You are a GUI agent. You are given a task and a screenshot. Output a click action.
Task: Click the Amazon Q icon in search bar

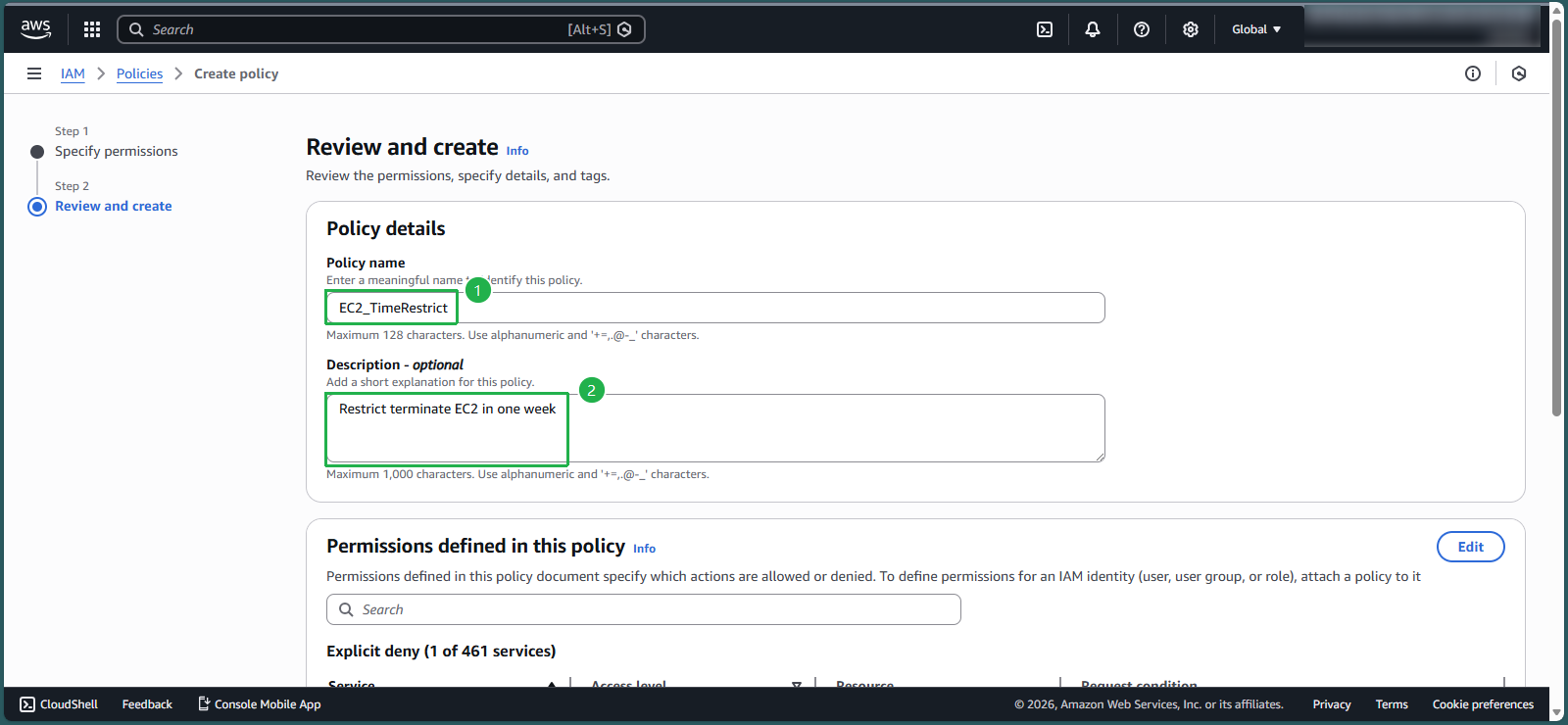pyautogui.click(x=624, y=29)
